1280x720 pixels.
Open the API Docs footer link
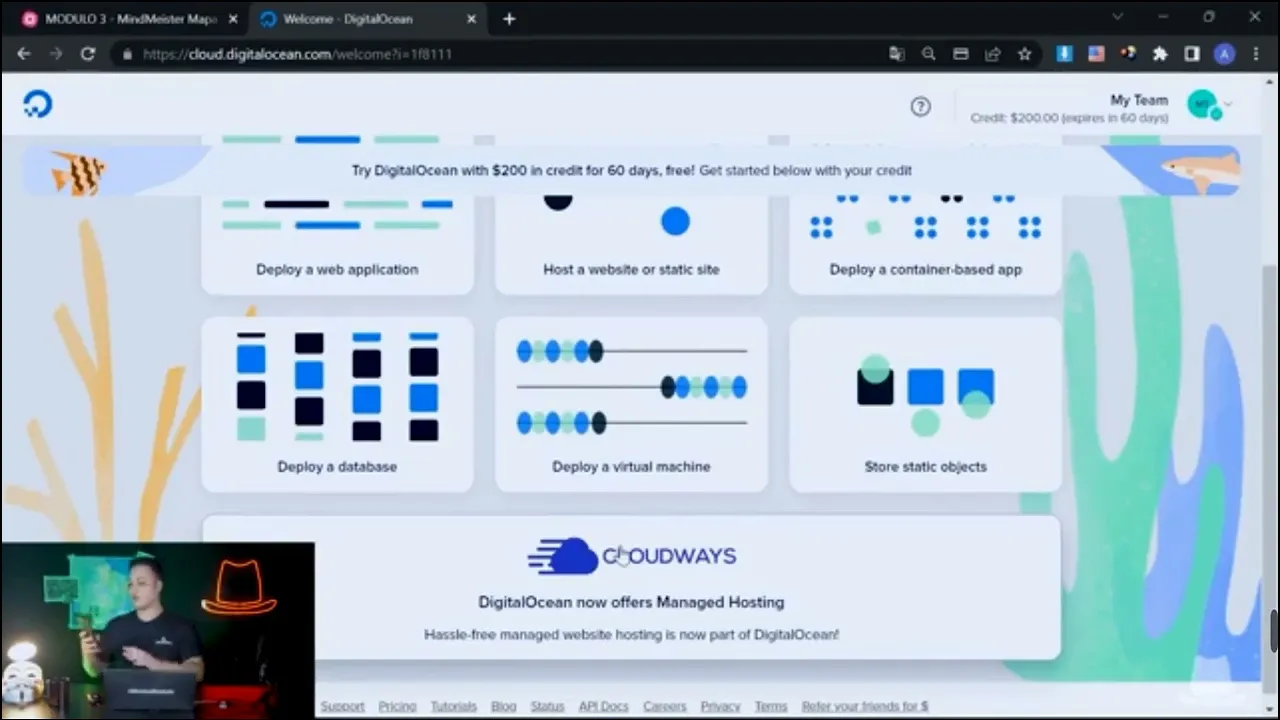click(603, 706)
